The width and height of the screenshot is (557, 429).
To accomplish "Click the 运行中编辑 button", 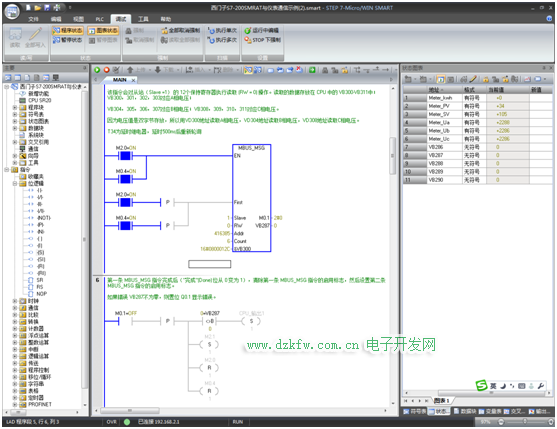I will pyautogui.click(x=262, y=31).
